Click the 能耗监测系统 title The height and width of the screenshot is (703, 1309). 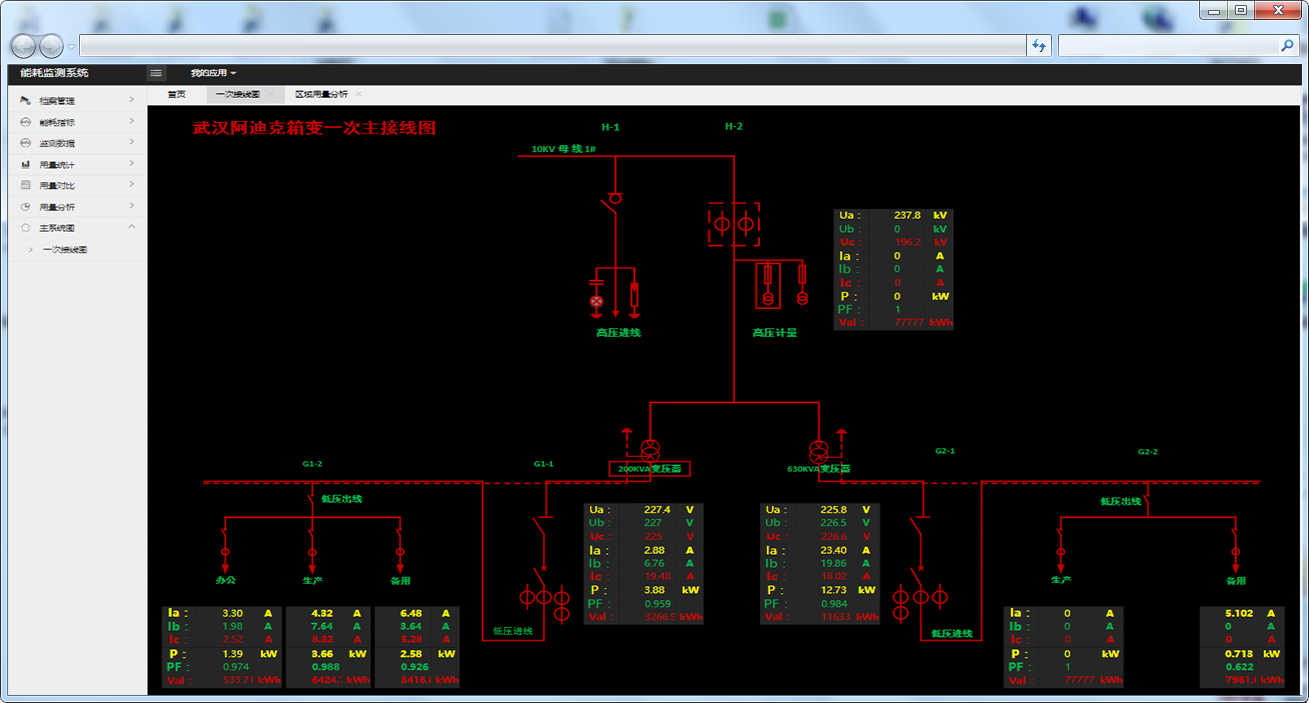(54, 73)
